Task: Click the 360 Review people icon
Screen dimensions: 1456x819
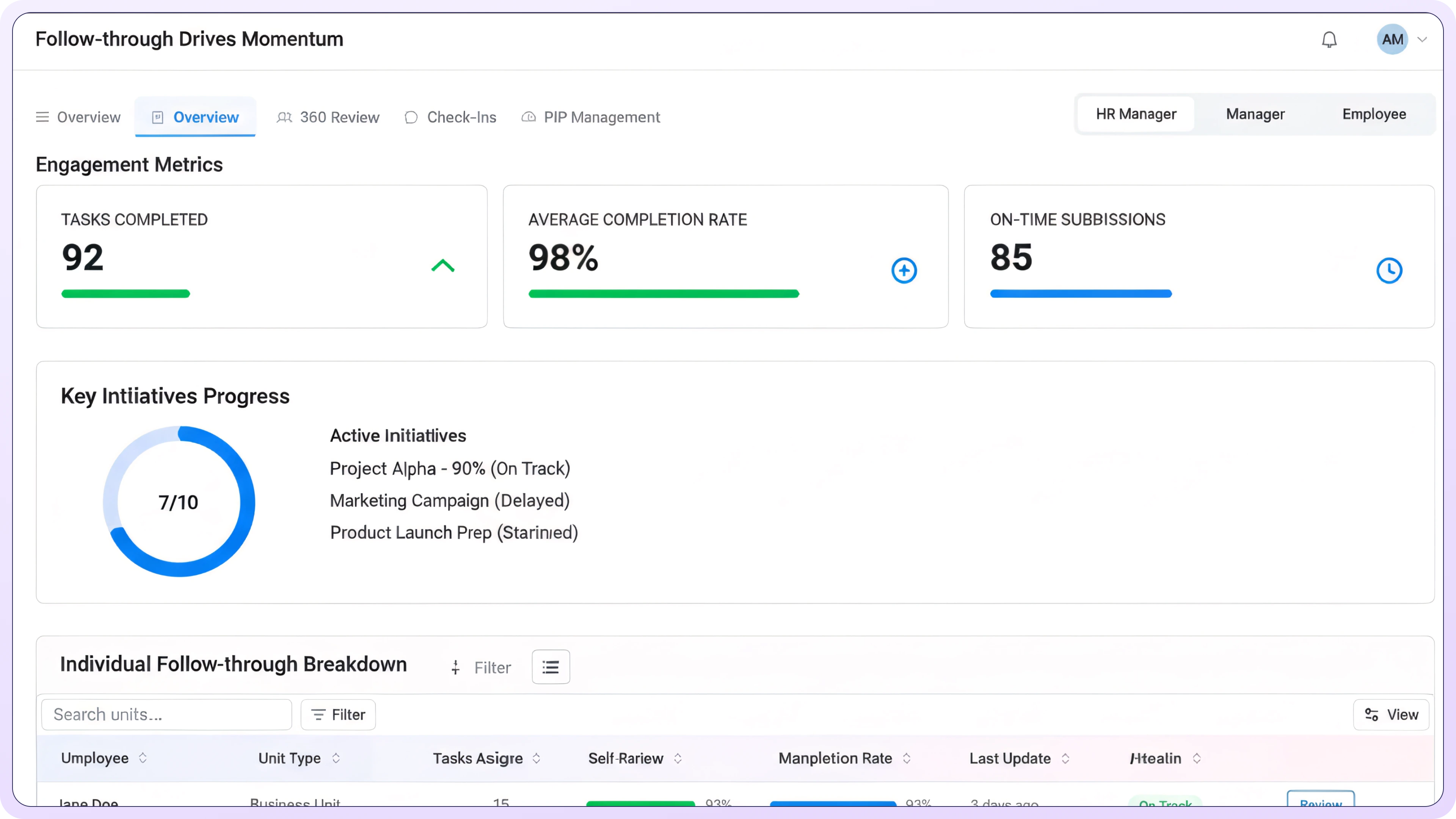Action: click(x=284, y=117)
